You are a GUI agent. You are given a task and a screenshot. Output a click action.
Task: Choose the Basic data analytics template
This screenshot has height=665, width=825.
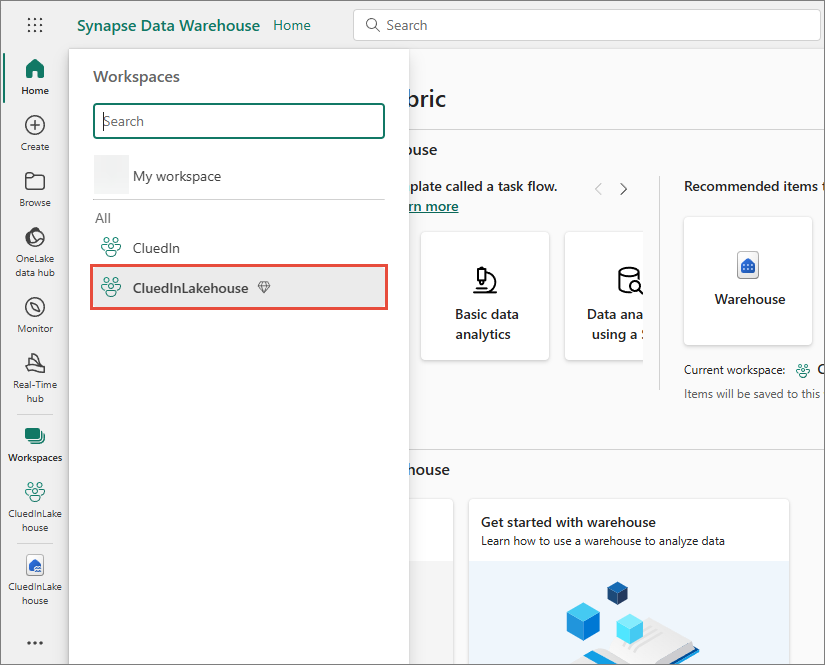pos(484,296)
